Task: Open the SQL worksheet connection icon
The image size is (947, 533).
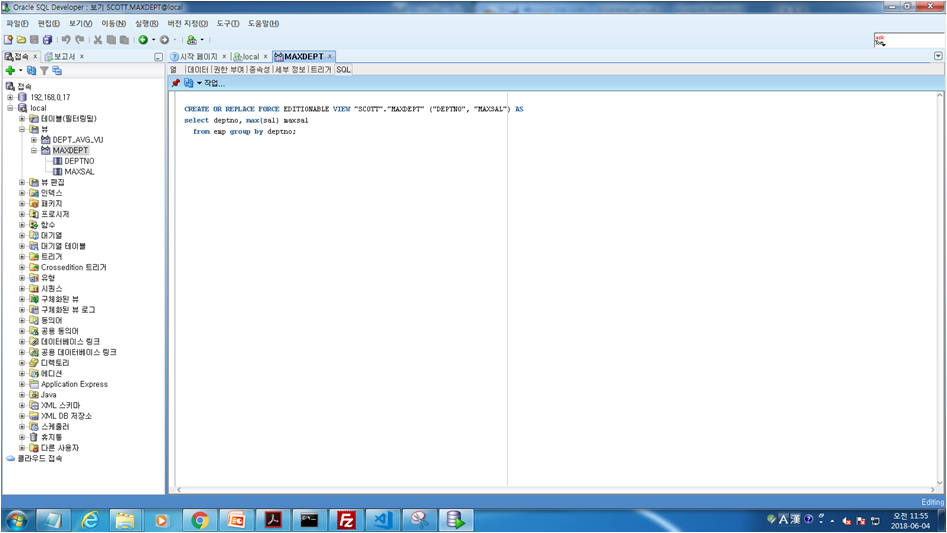Action: pyautogui.click(x=191, y=40)
